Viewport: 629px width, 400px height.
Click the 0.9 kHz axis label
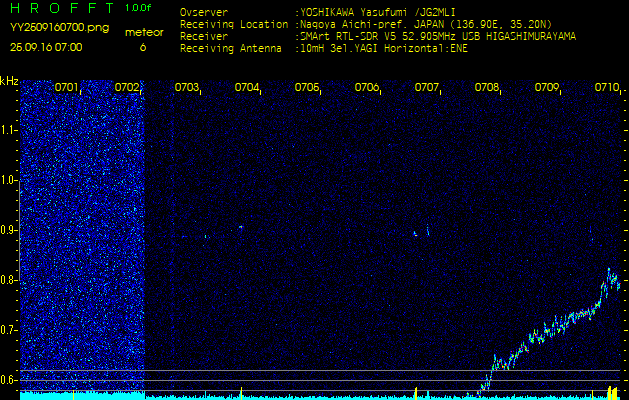8,230
